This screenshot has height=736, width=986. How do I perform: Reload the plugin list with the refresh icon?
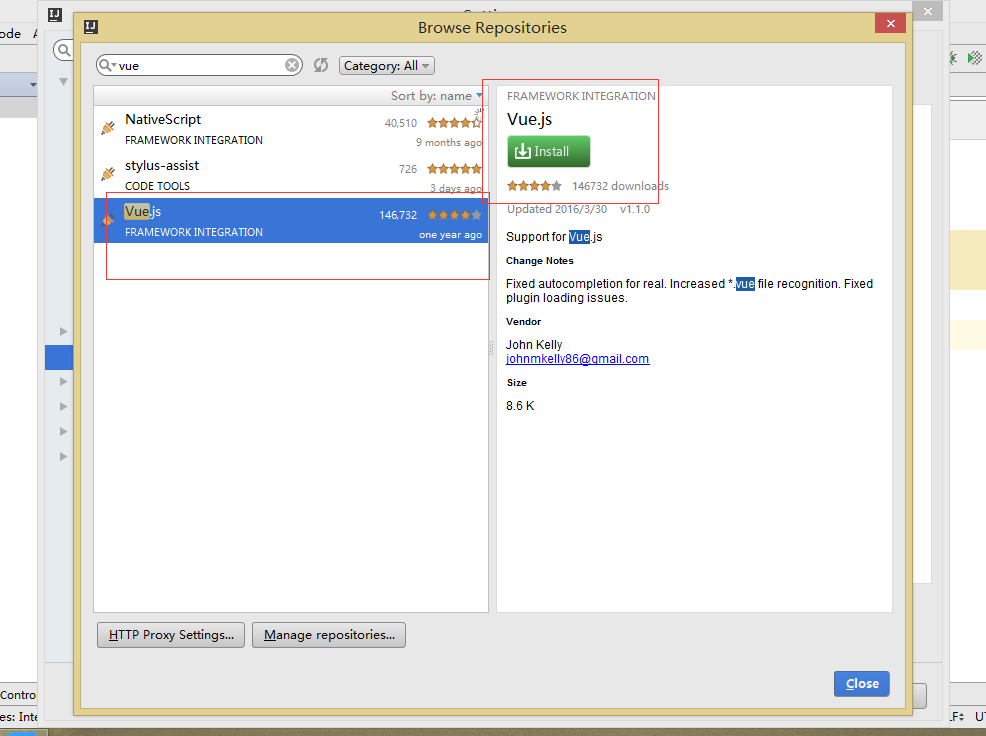(x=321, y=65)
